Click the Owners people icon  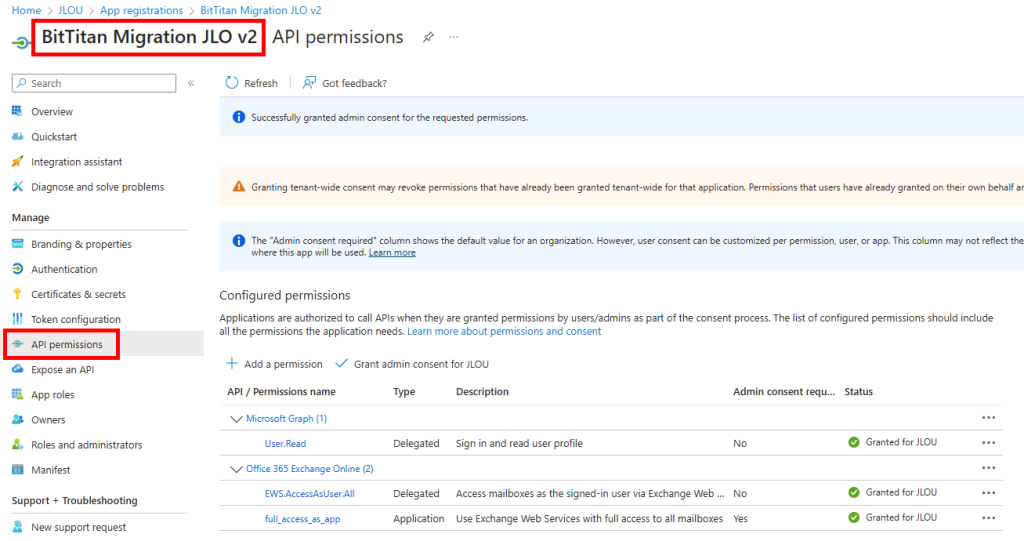18,419
